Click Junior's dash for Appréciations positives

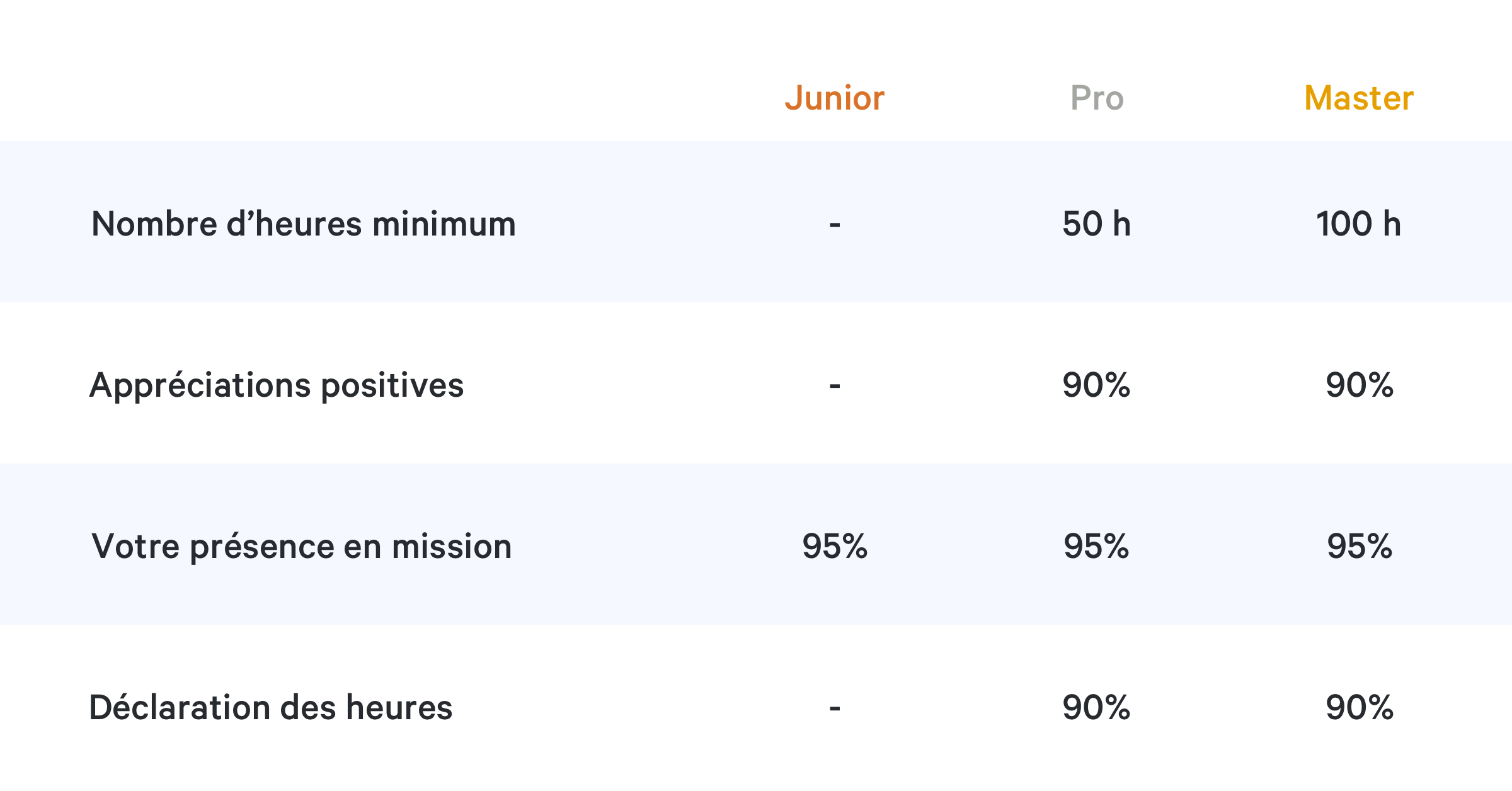(x=835, y=385)
